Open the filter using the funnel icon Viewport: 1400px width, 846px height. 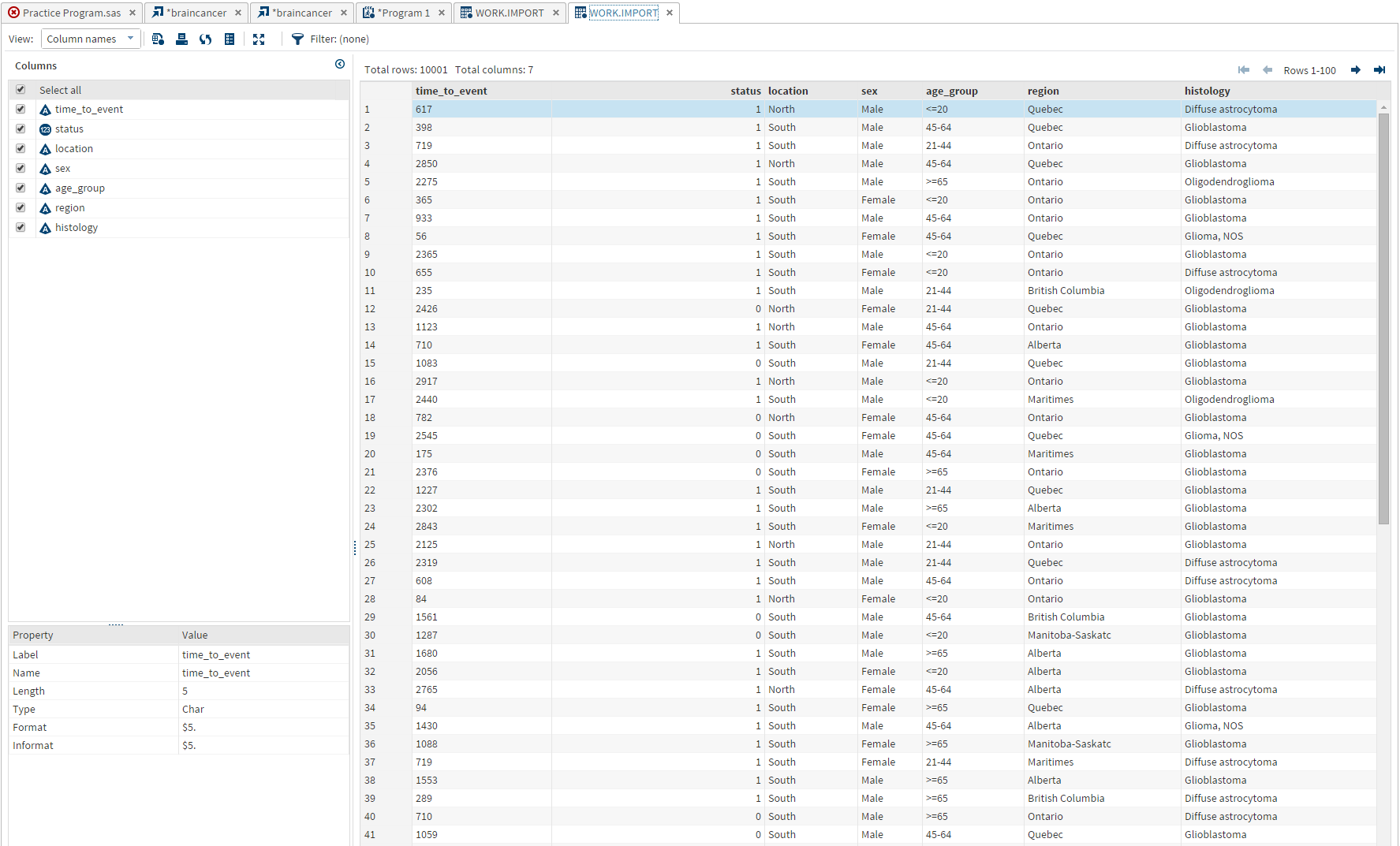point(297,39)
